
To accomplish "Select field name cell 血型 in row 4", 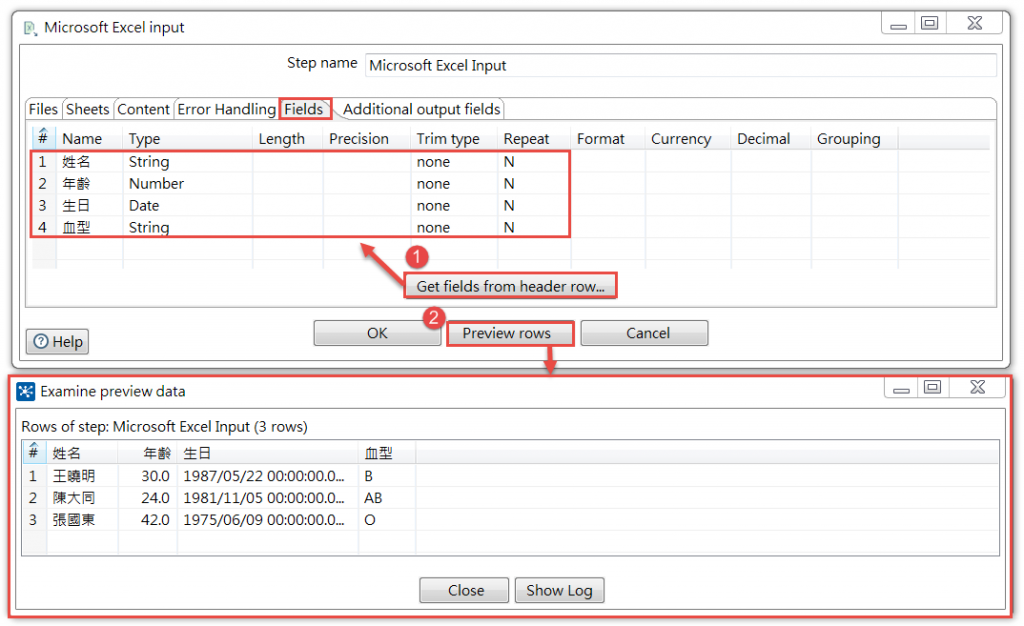I will click(89, 227).
